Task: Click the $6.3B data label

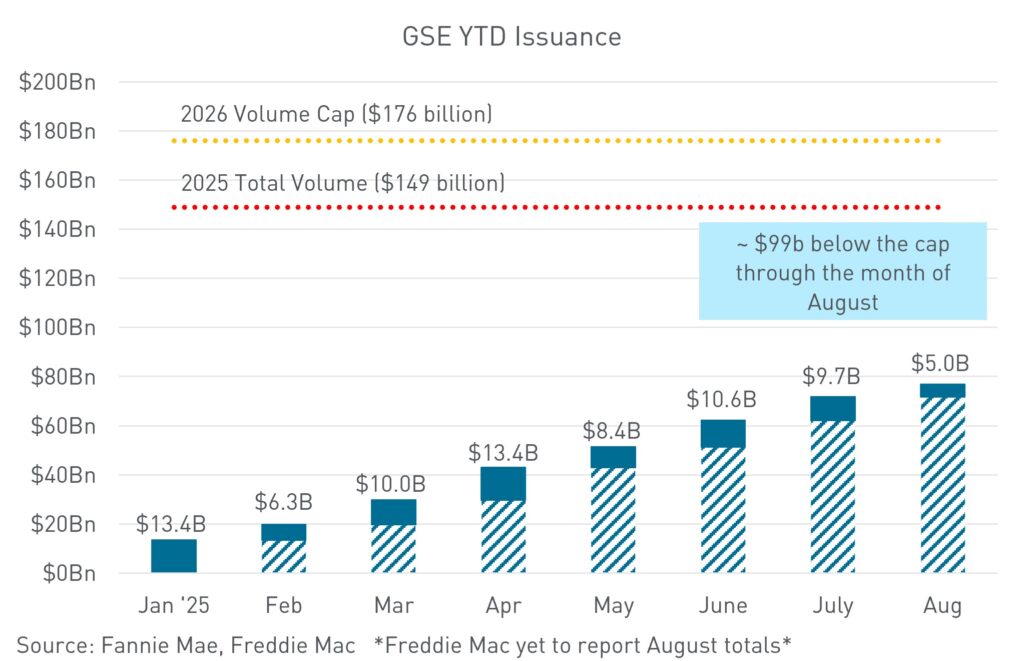Action: [283, 502]
